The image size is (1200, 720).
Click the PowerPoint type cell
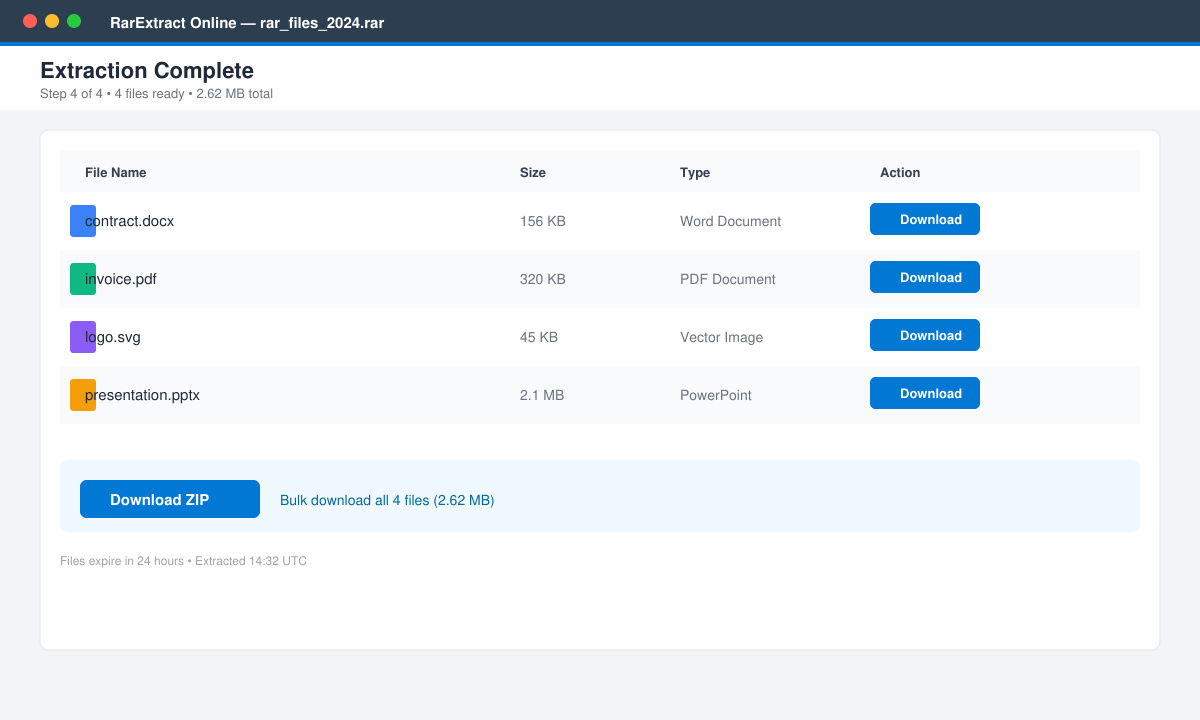tap(716, 395)
